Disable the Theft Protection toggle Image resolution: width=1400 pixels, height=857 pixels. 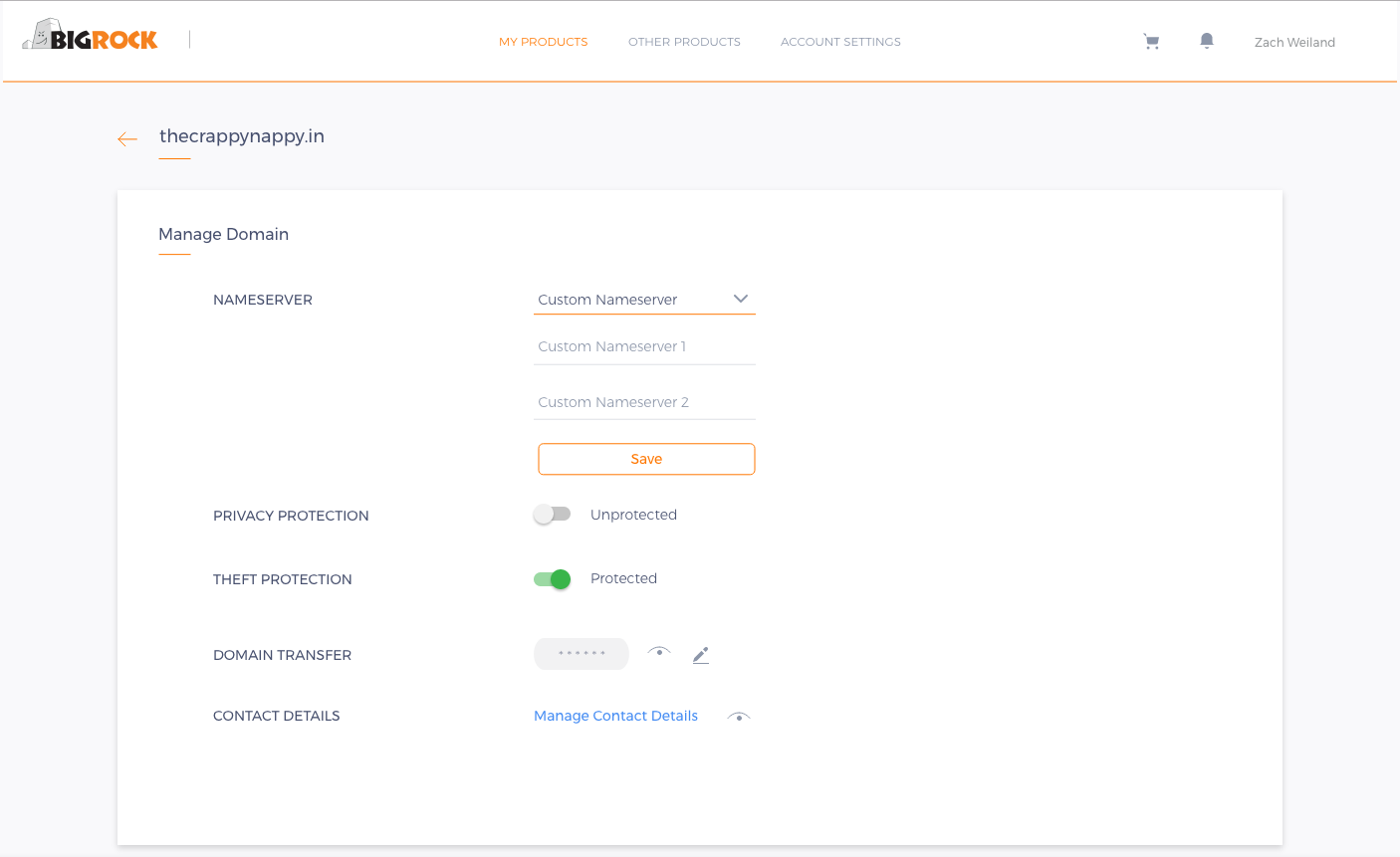click(x=552, y=579)
